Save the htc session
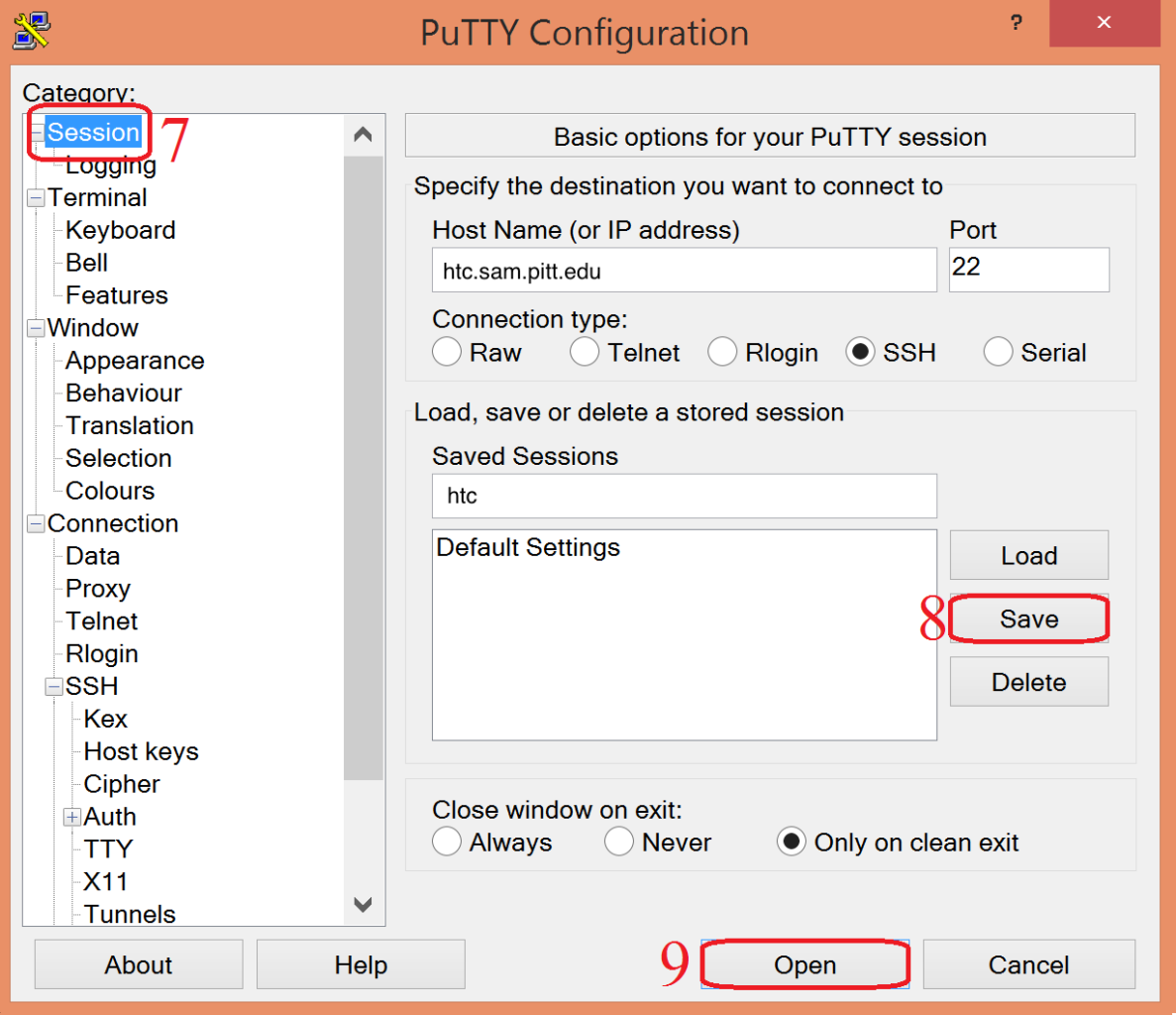This screenshot has height=1015, width=1176. (1028, 620)
